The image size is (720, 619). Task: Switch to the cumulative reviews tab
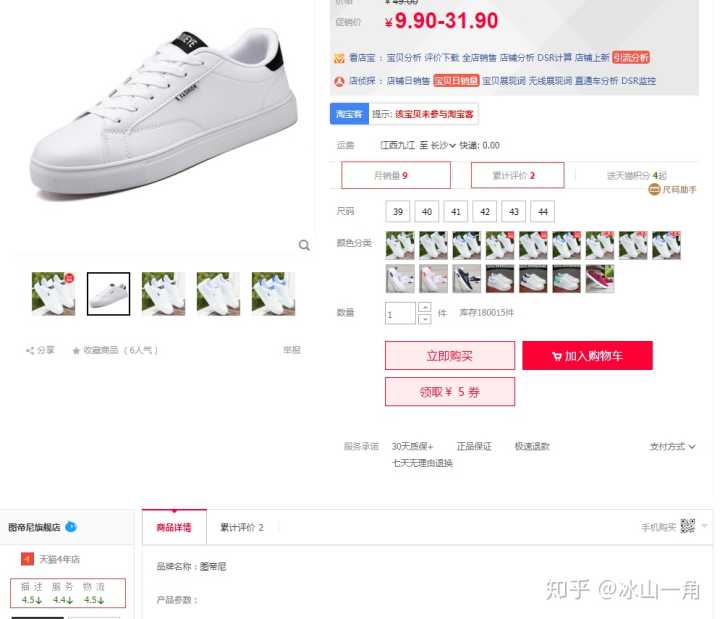tap(242, 528)
